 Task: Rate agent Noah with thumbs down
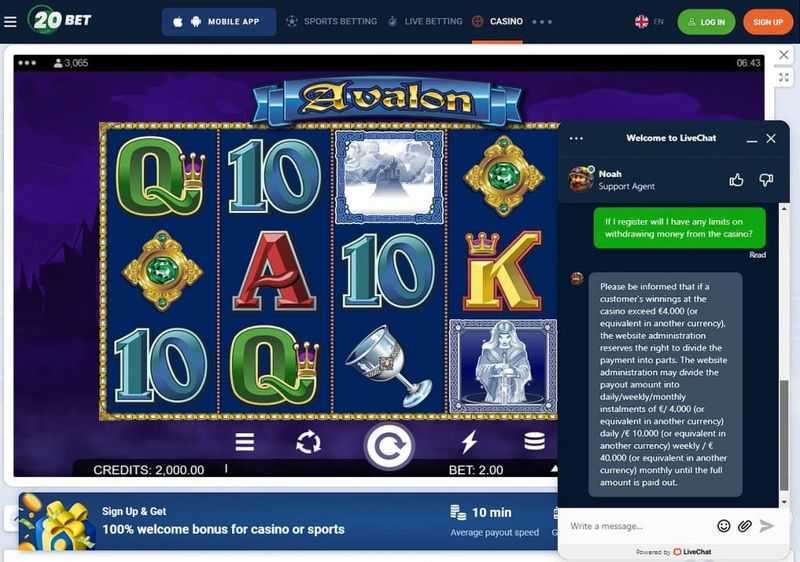click(766, 180)
